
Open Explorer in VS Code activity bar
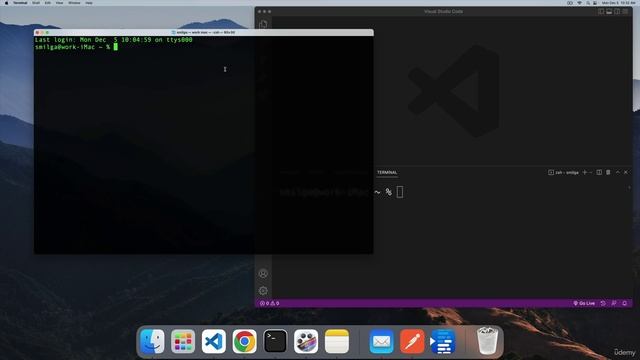pyautogui.click(x=263, y=24)
